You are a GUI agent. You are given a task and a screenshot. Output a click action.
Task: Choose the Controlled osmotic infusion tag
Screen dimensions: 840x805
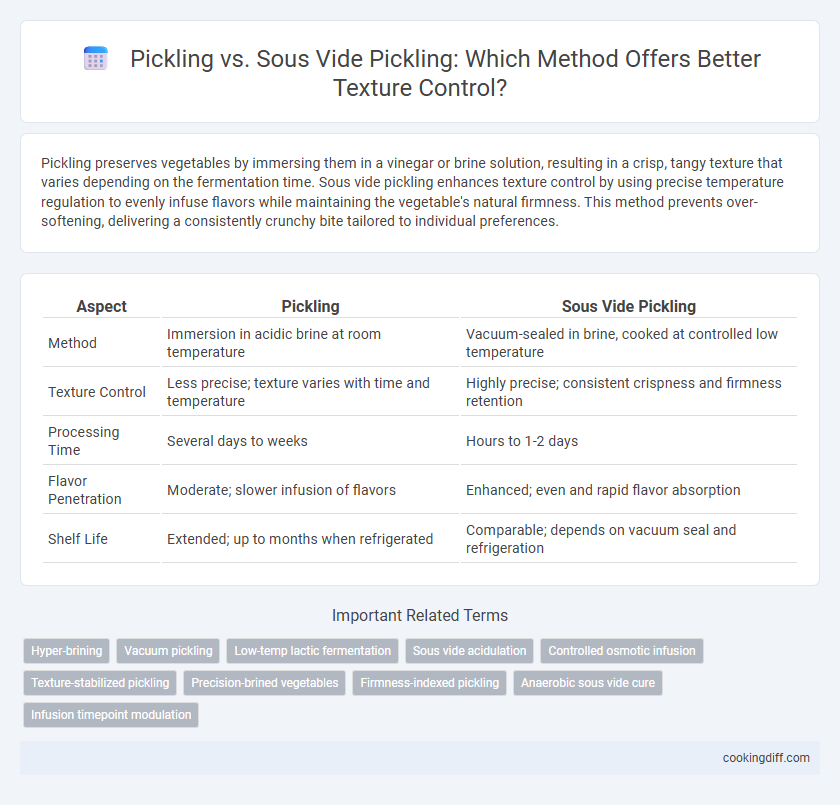coord(621,651)
